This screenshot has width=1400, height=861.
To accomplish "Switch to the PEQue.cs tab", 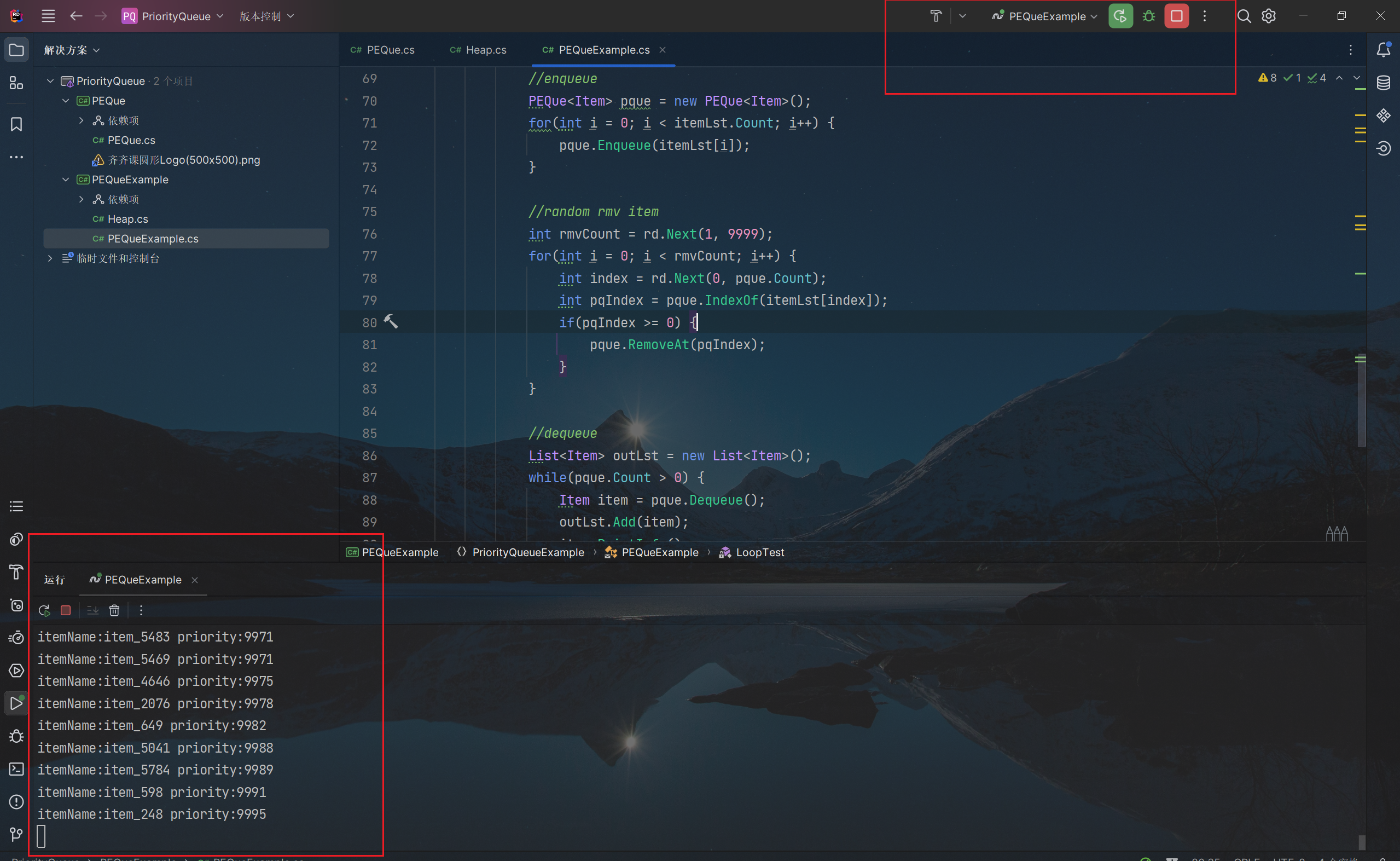I will [382, 50].
